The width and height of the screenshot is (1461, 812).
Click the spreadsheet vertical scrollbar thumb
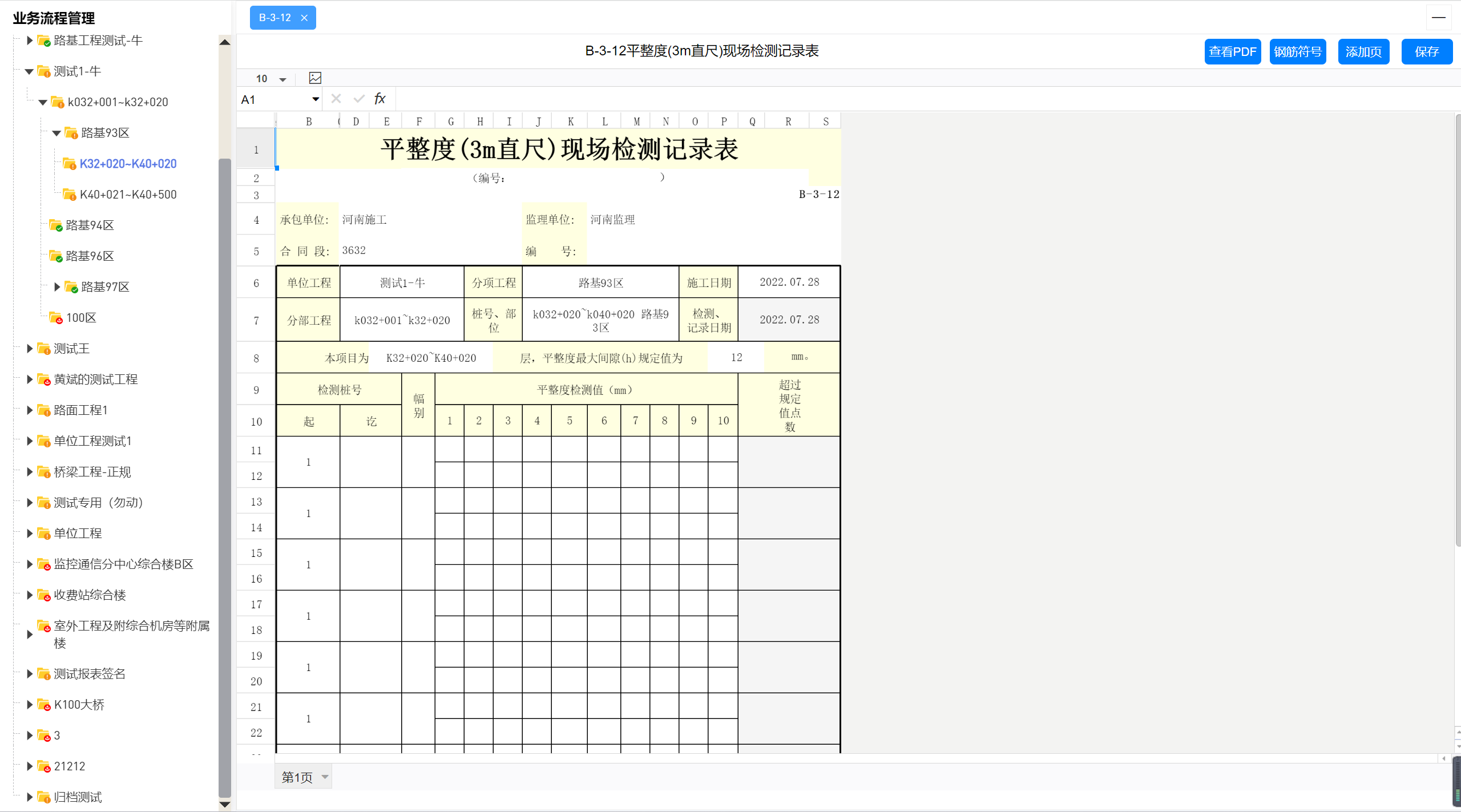pos(1458,331)
